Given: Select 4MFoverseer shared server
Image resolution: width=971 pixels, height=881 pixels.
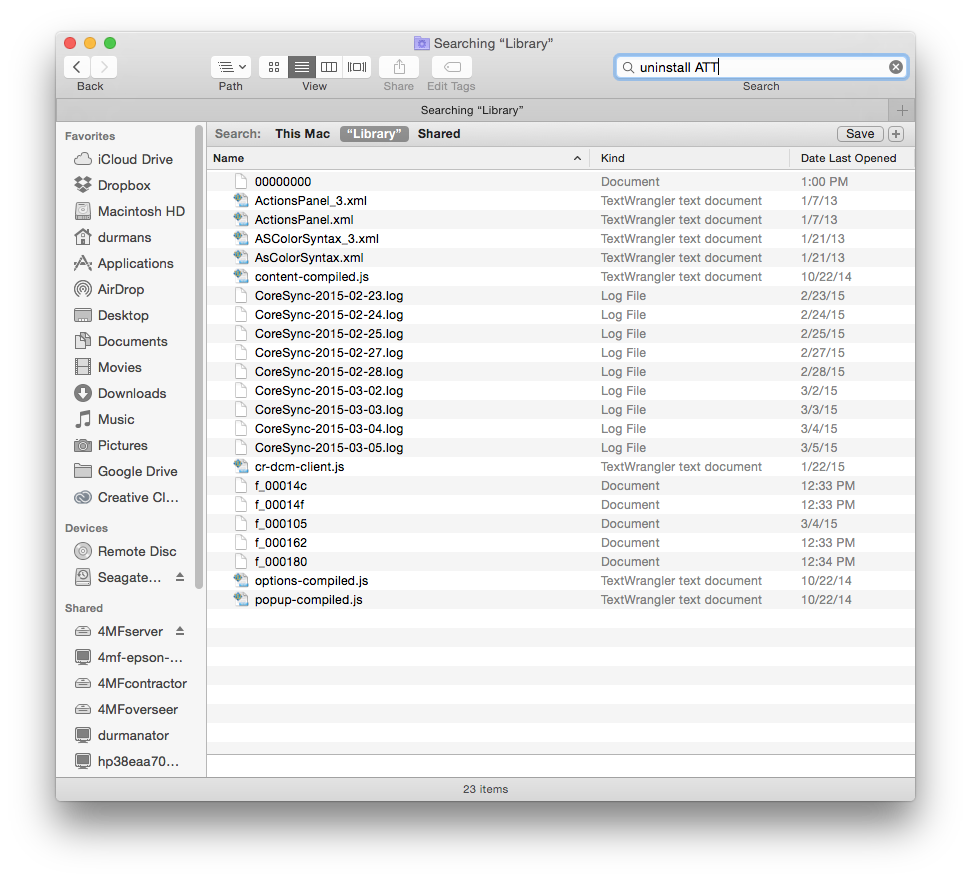Looking at the screenshot, I should pos(126,709).
